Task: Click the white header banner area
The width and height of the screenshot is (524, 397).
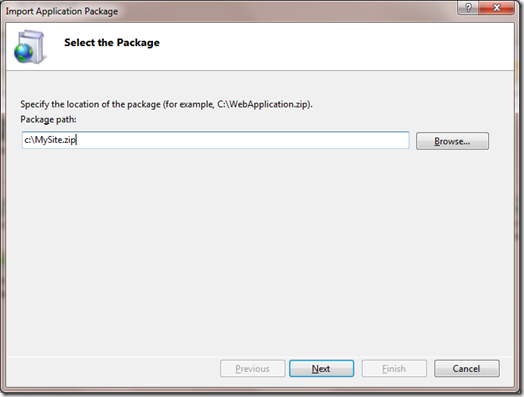Action: click(260, 46)
